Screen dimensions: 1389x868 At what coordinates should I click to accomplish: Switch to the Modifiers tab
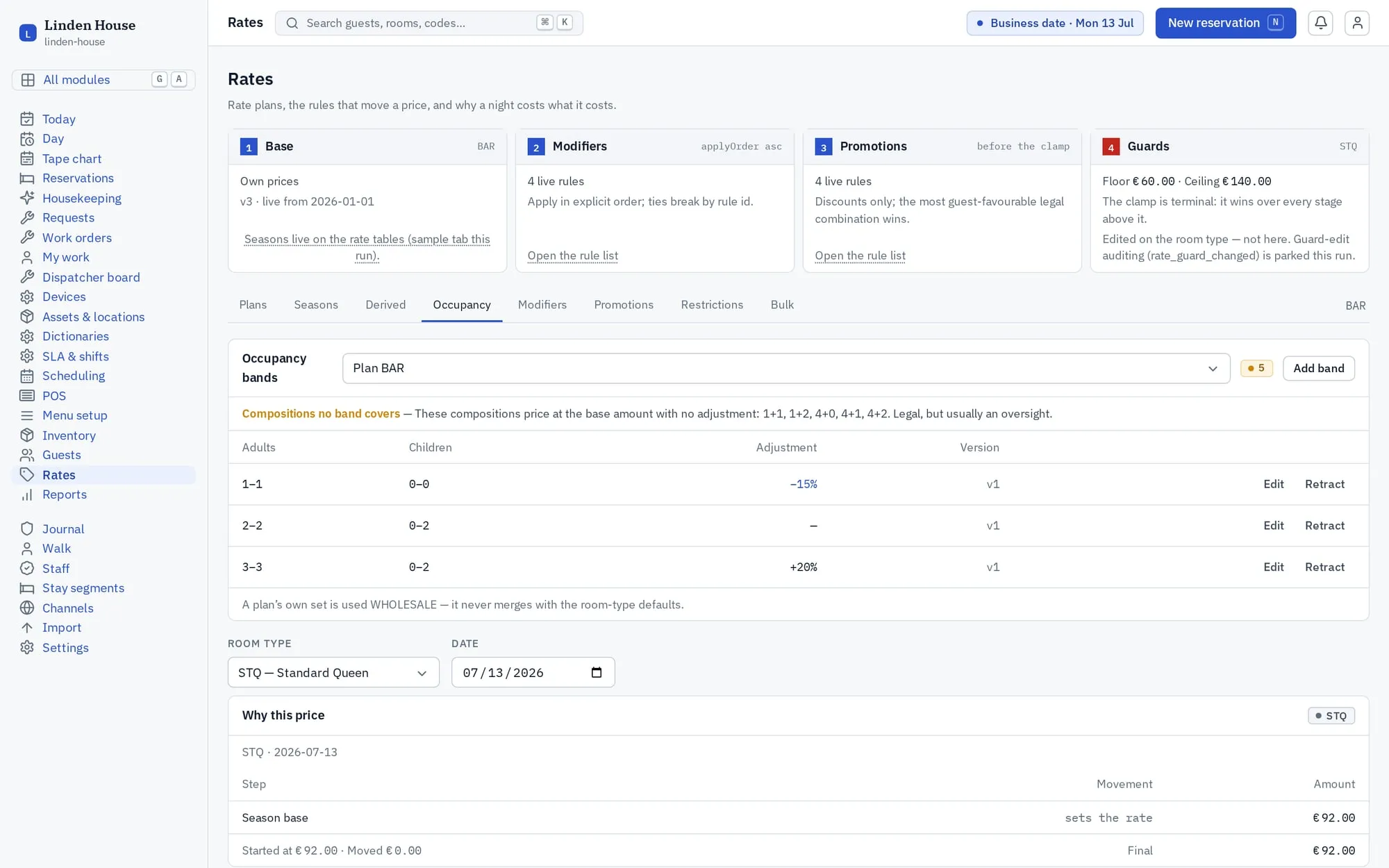pos(542,305)
